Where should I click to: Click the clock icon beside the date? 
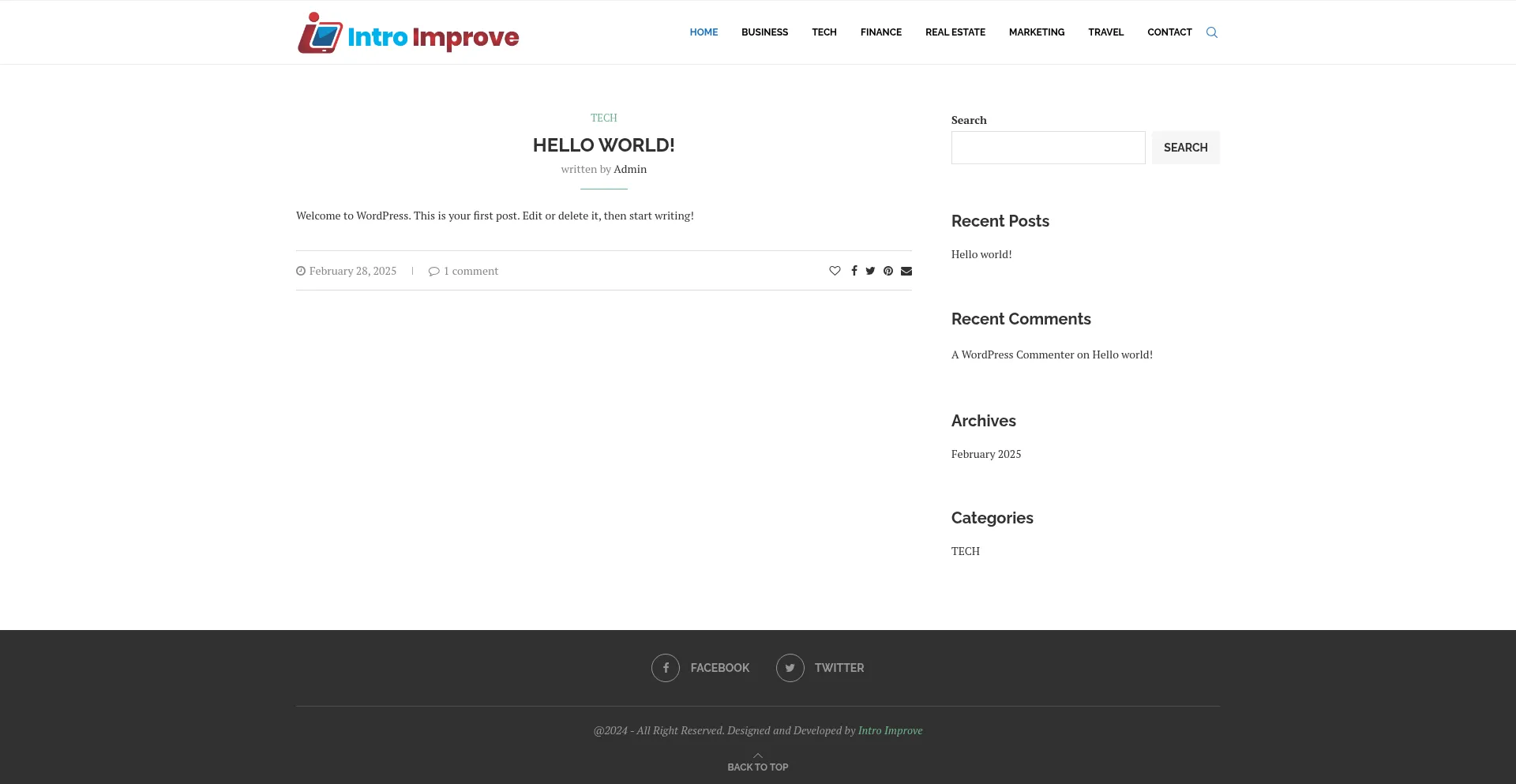tap(301, 271)
